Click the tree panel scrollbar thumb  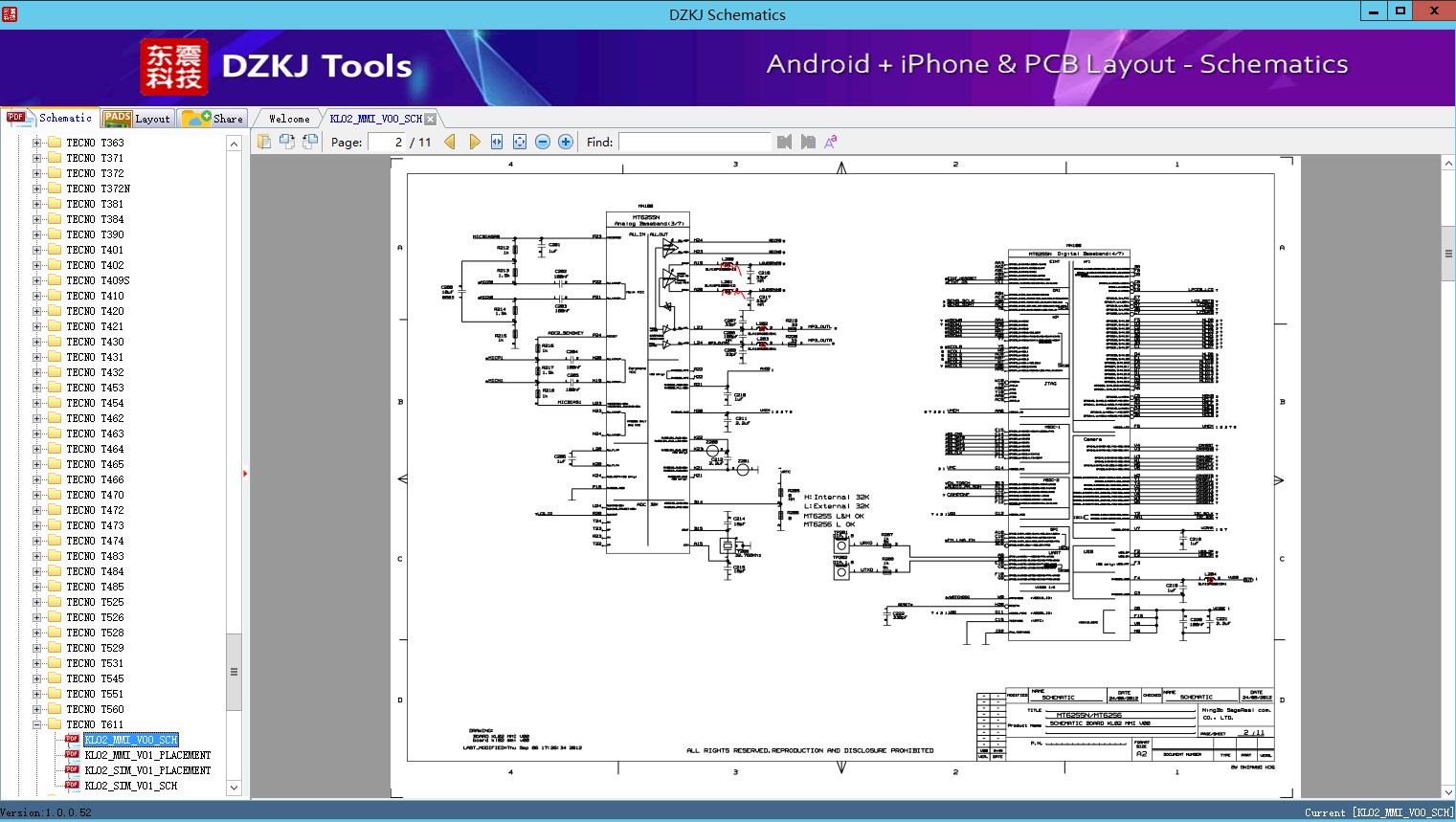coord(234,672)
